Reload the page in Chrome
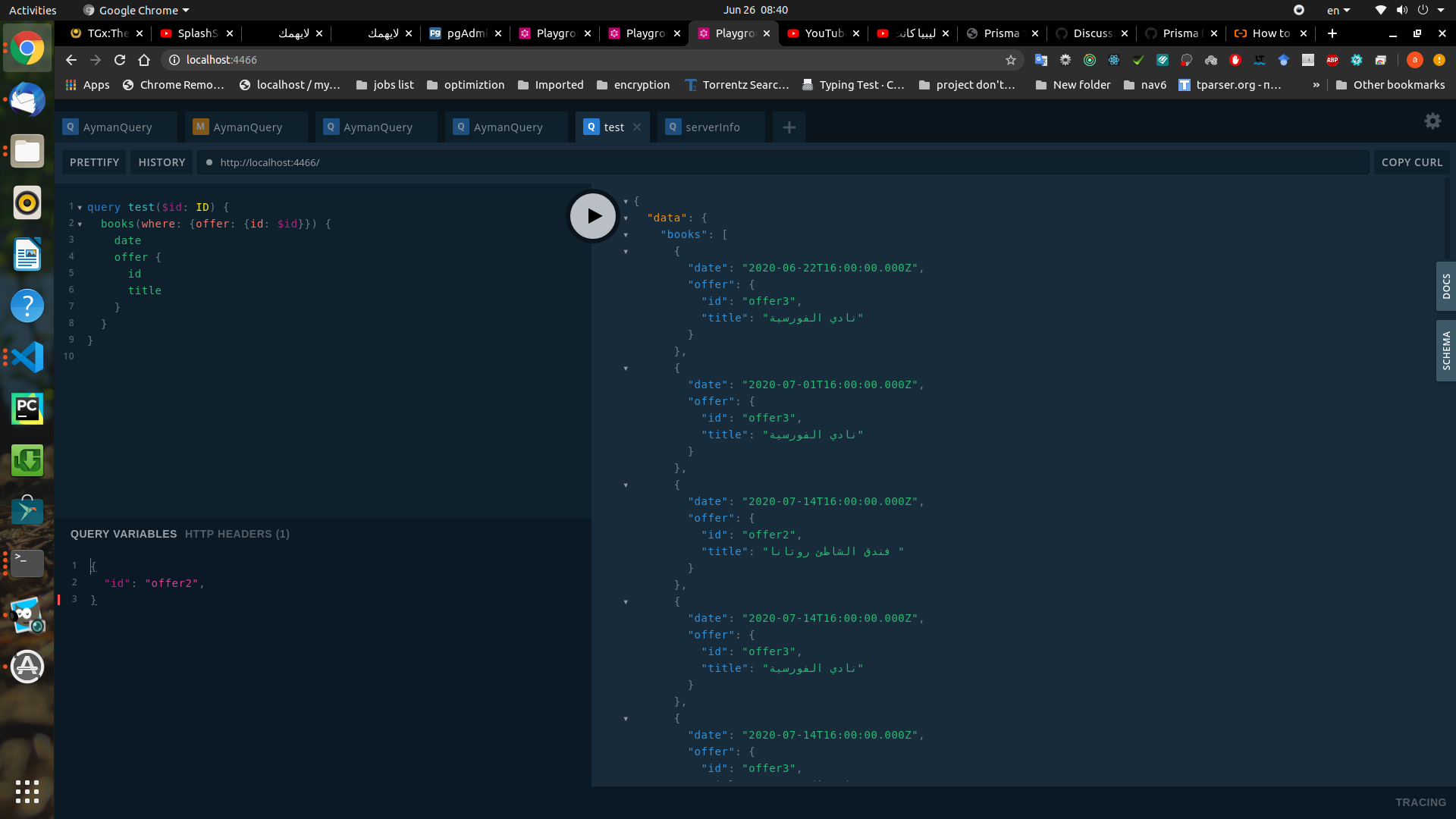1456x819 pixels. click(x=119, y=60)
